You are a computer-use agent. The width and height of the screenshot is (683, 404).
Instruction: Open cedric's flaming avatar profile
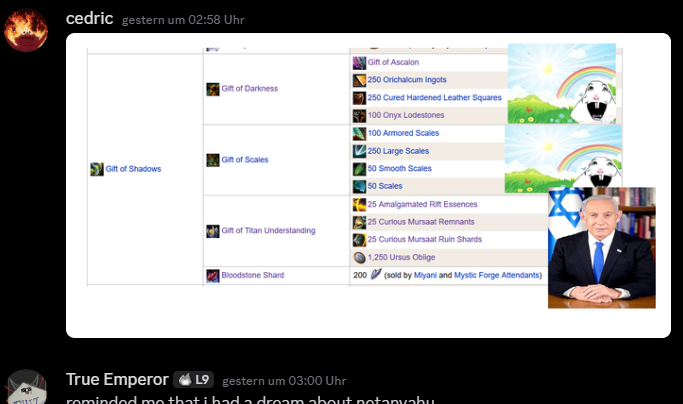click(x=26, y=30)
